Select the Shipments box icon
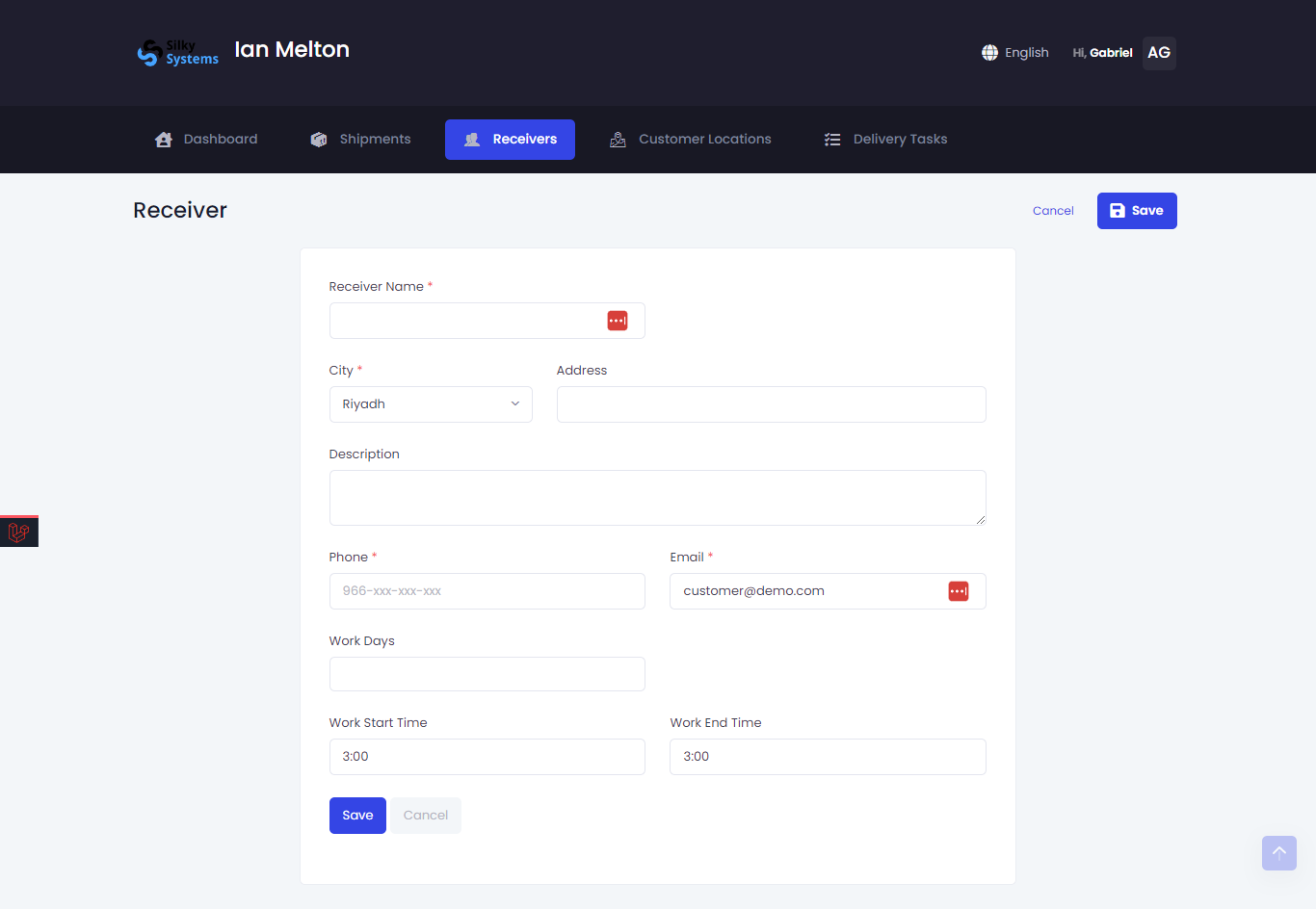The width and height of the screenshot is (1316, 909). (318, 139)
